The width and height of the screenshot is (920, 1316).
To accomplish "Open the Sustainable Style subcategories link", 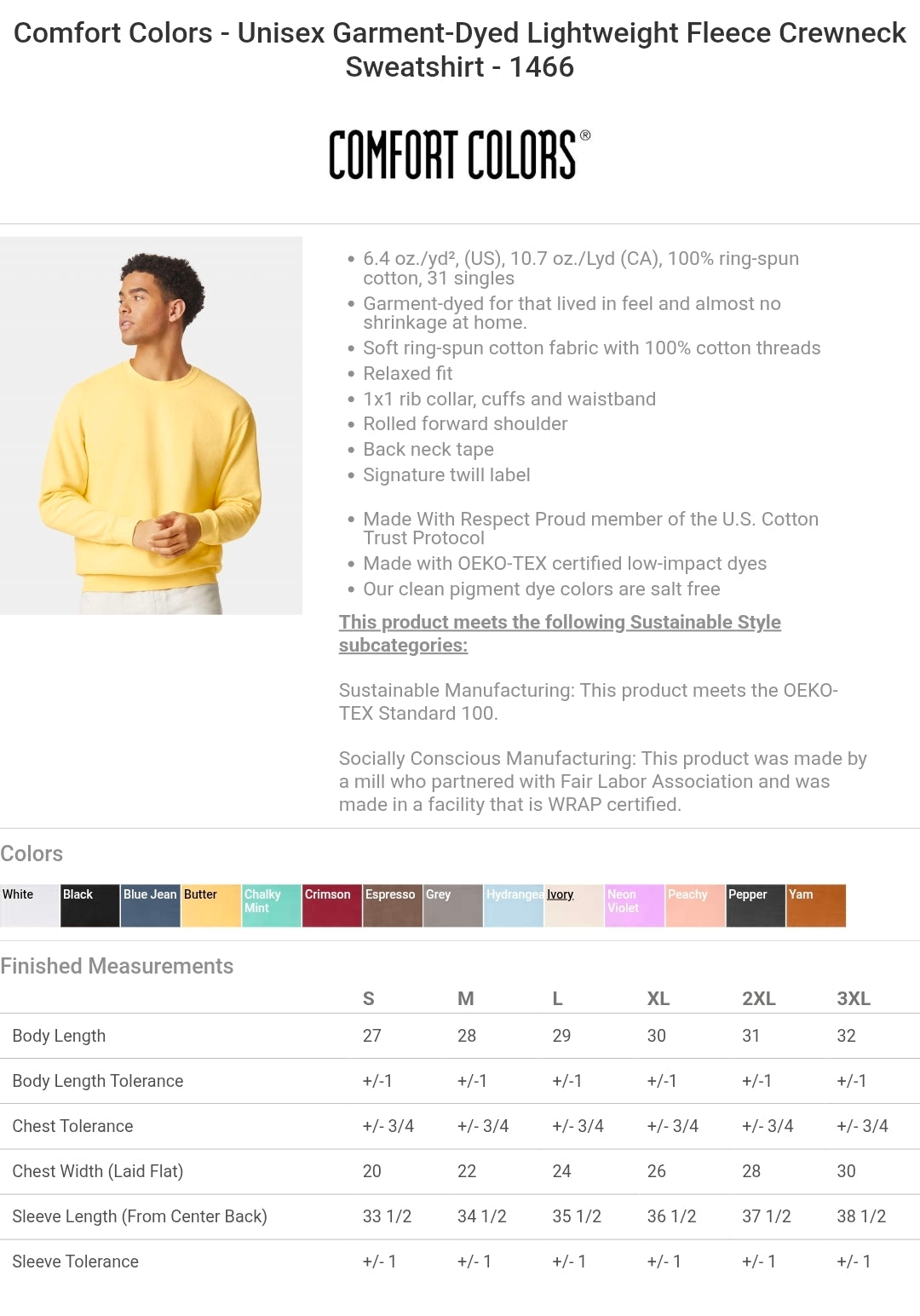I will [x=560, y=633].
